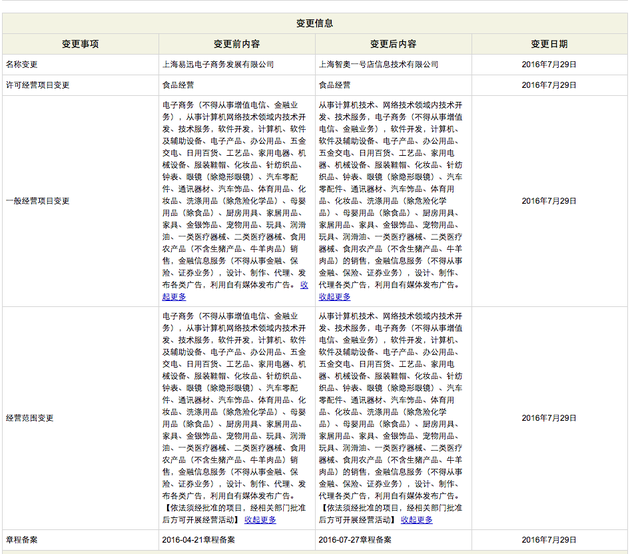Viewport: 630px width, 554px height.
Task: Select 上海易迅电子商务发展有限公司 cell
Action: (218, 65)
